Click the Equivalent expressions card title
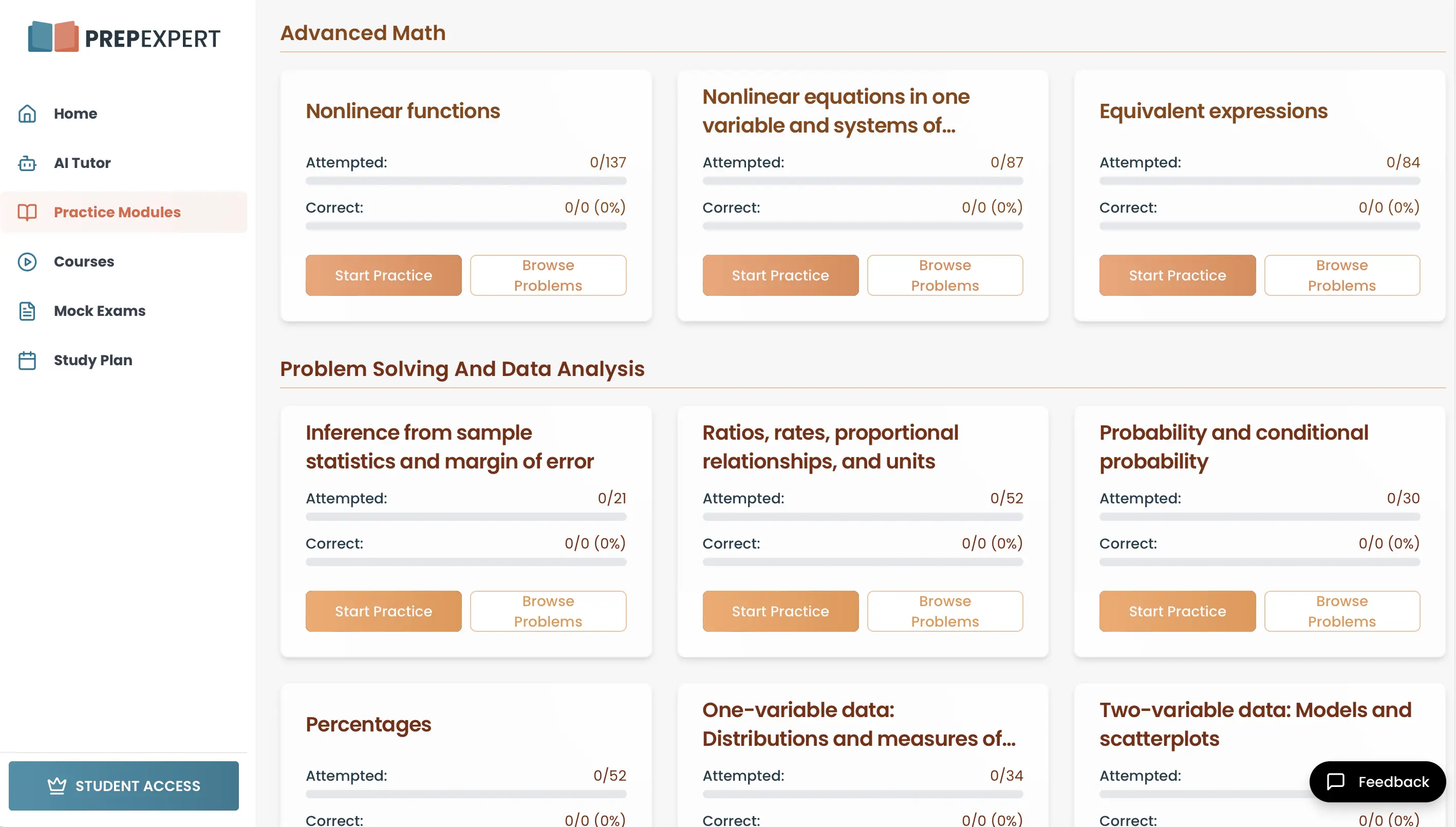This screenshot has height=827, width=1456. 1214,111
